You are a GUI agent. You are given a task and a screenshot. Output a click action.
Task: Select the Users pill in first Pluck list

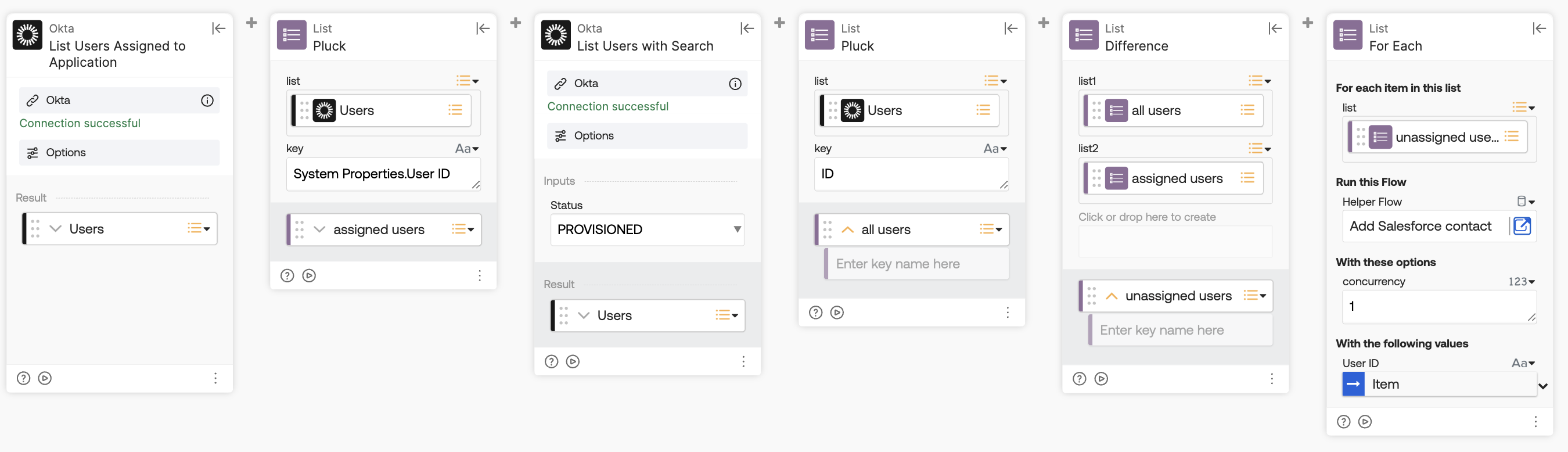382,110
